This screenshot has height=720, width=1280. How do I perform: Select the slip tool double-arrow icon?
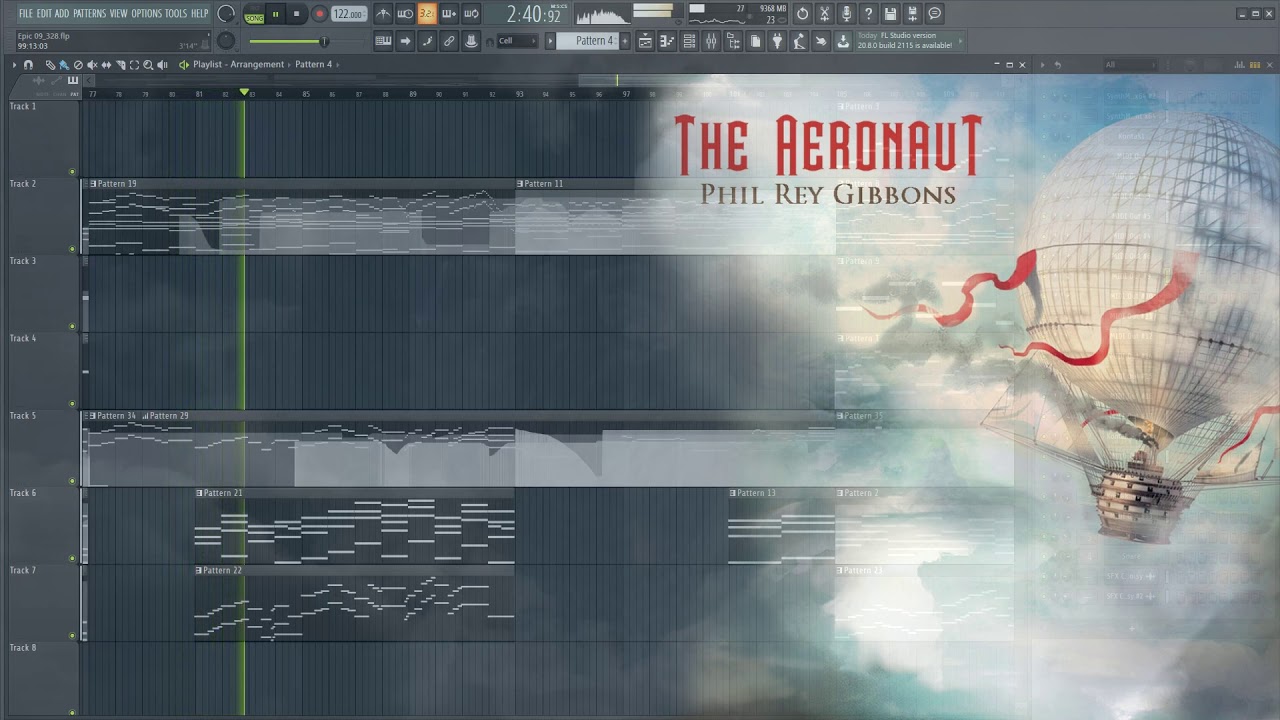tap(106, 65)
